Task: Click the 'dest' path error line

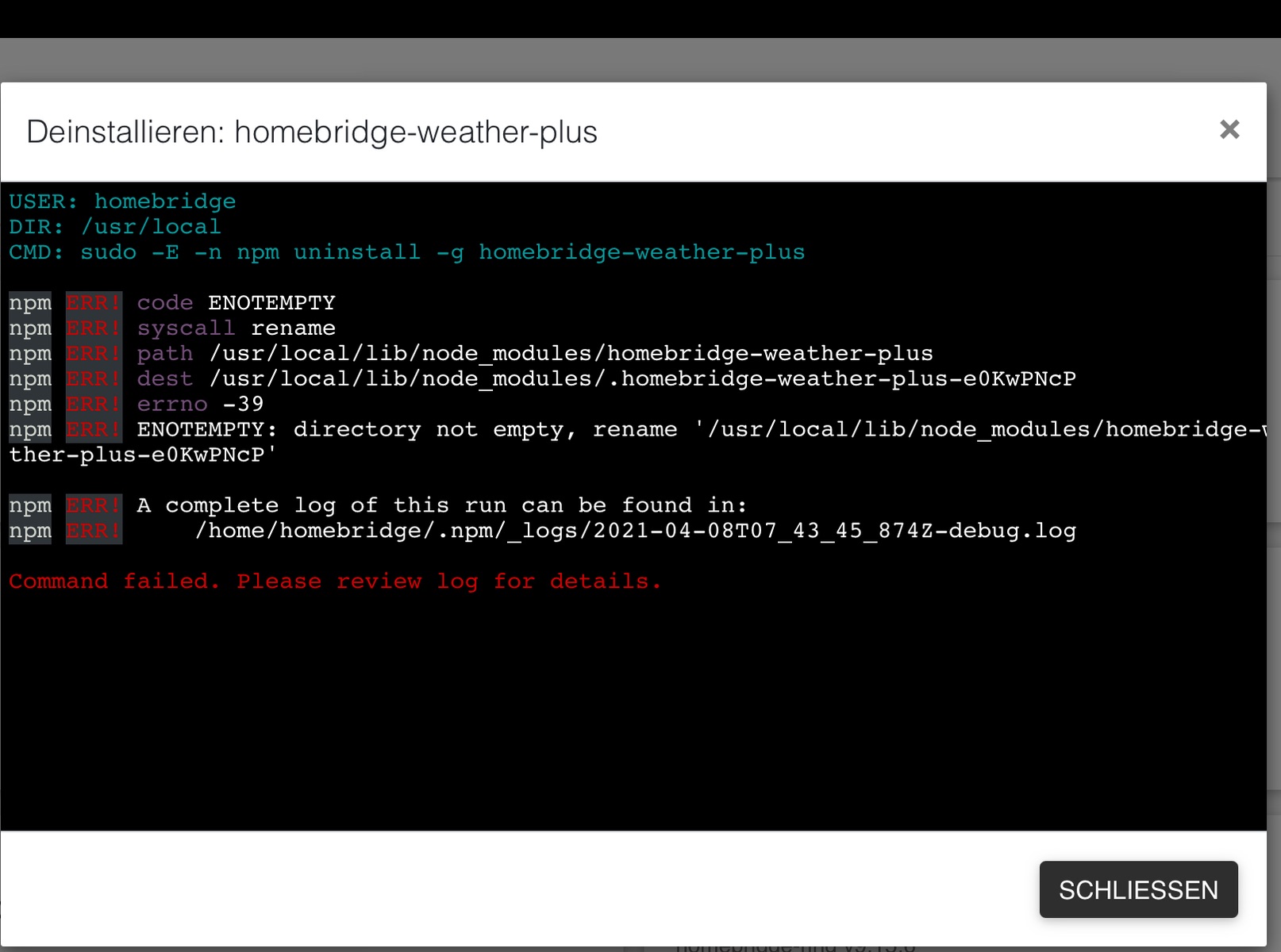Action: tap(606, 379)
